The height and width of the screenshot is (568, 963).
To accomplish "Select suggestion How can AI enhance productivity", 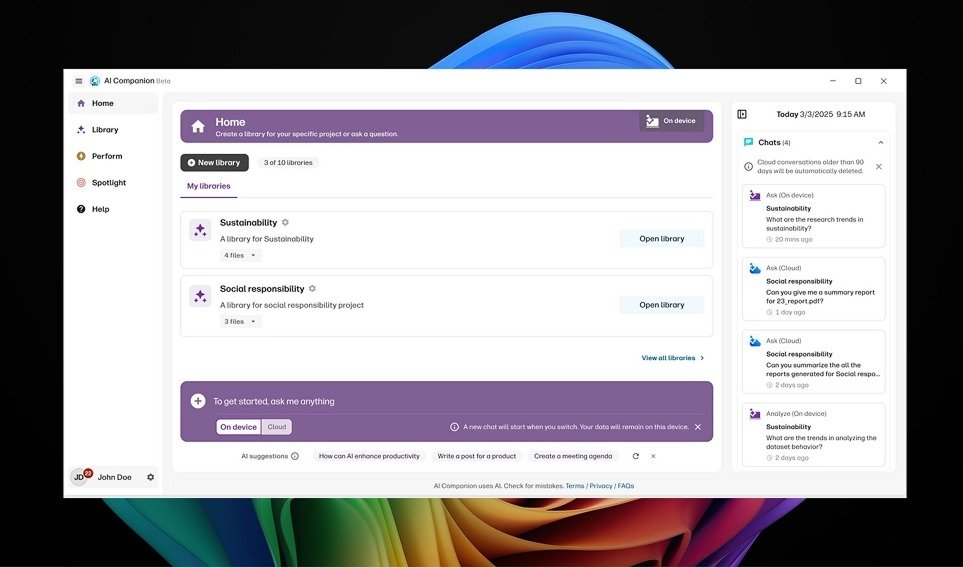I will point(369,456).
